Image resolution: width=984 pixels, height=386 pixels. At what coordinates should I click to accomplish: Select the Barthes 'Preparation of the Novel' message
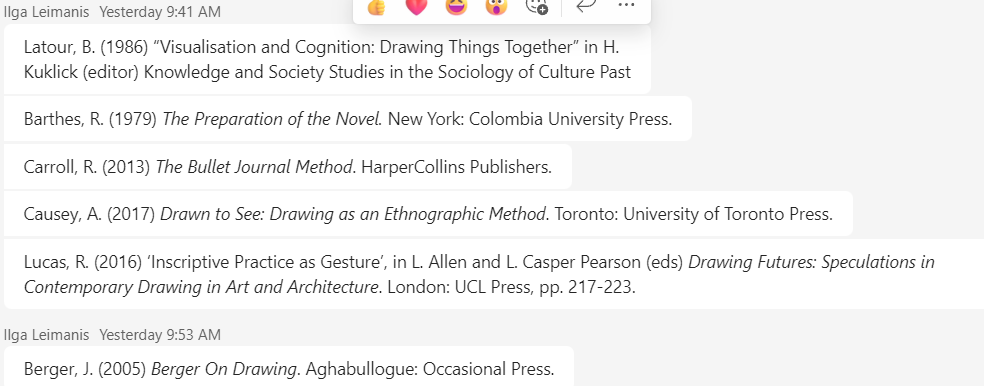coord(348,119)
